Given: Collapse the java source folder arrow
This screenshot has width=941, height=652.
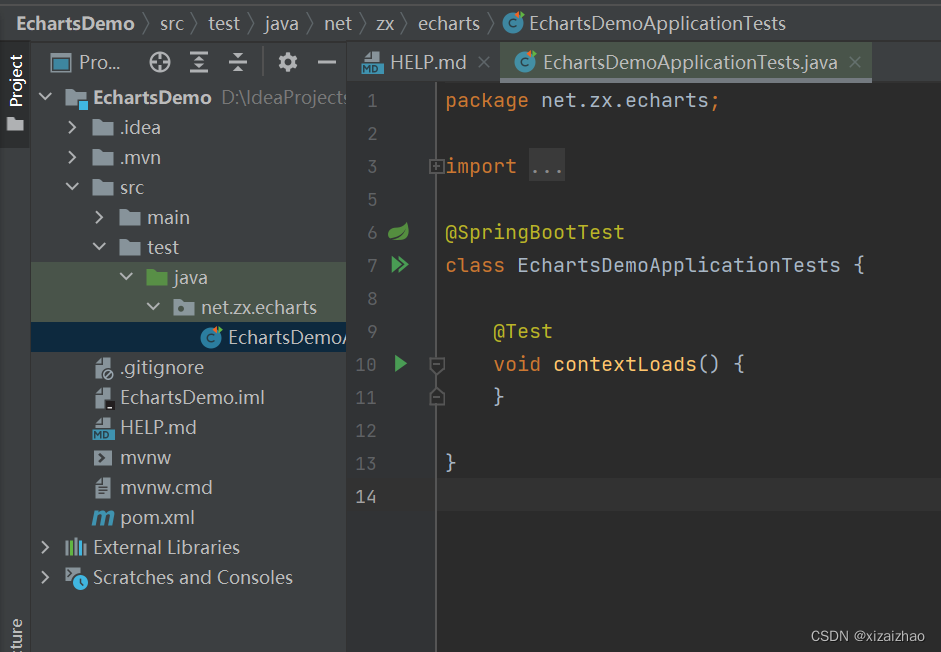Looking at the screenshot, I should [x=127, y=277].
